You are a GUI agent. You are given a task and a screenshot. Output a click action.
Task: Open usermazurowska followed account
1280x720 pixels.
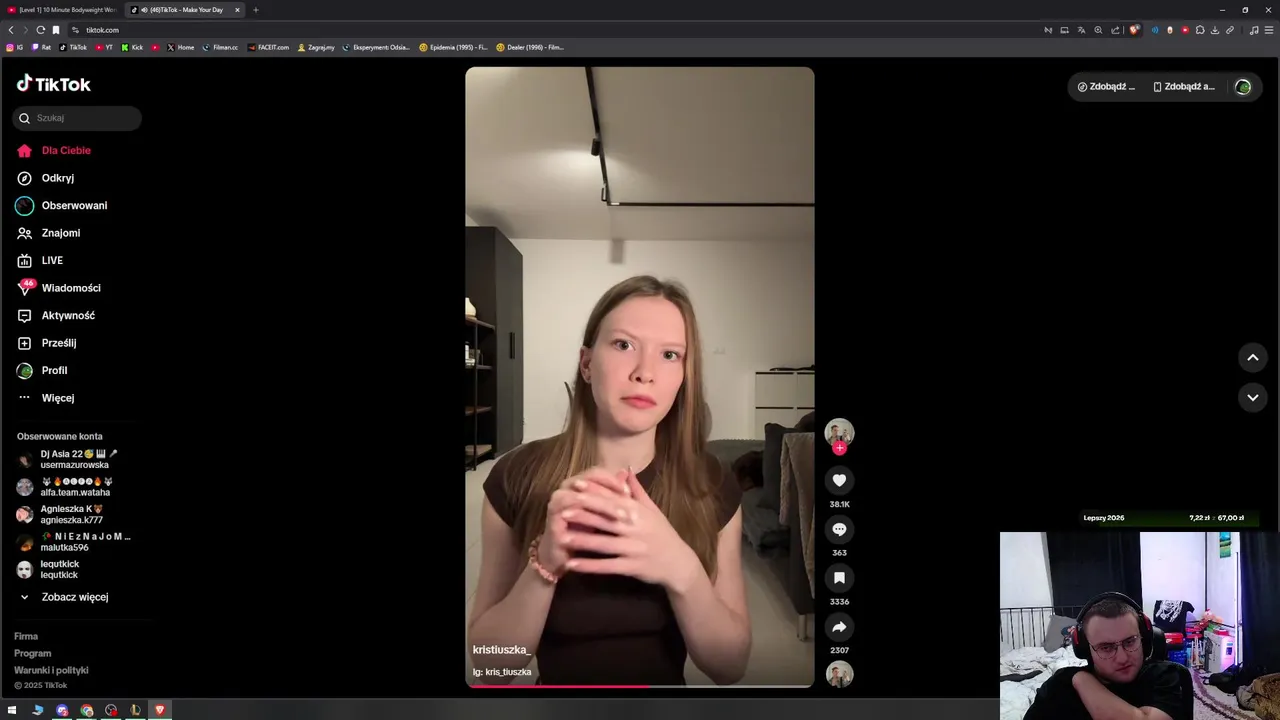point(68,460)
